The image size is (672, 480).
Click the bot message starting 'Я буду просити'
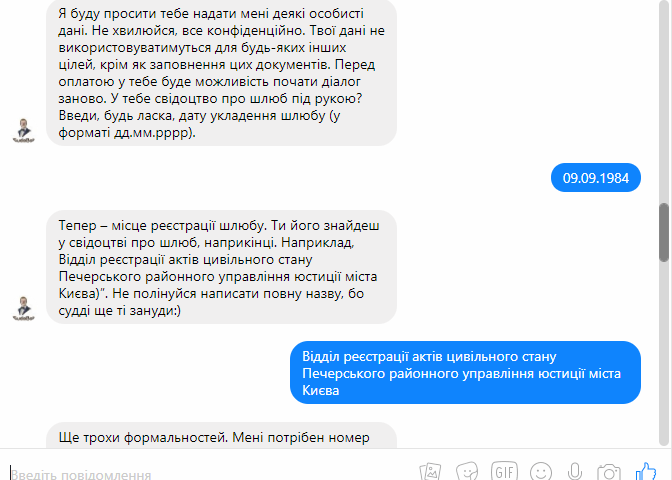[x=221, y=72]
